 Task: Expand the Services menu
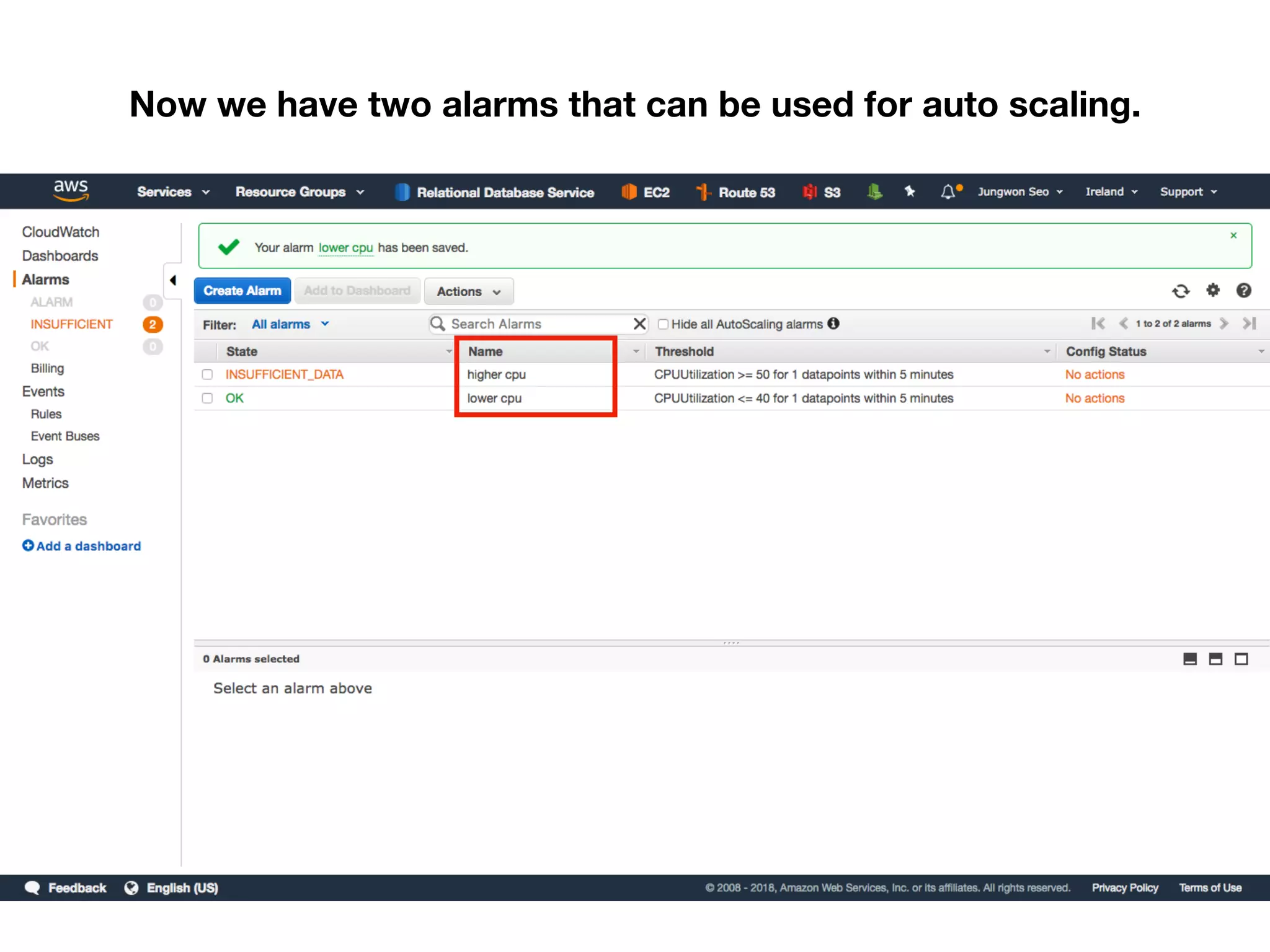pyautogui.click(x=174, y=192)
